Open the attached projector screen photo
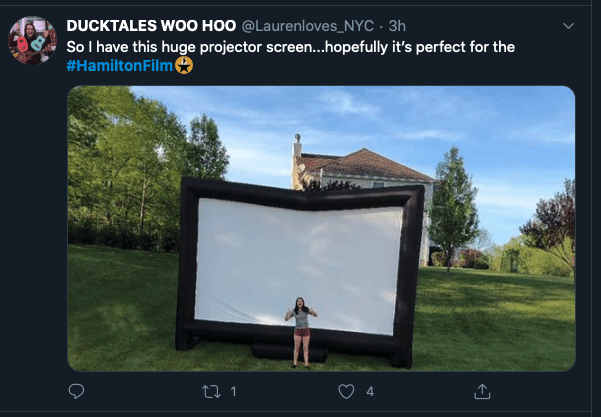601x417 pixels. click(321, 228)
